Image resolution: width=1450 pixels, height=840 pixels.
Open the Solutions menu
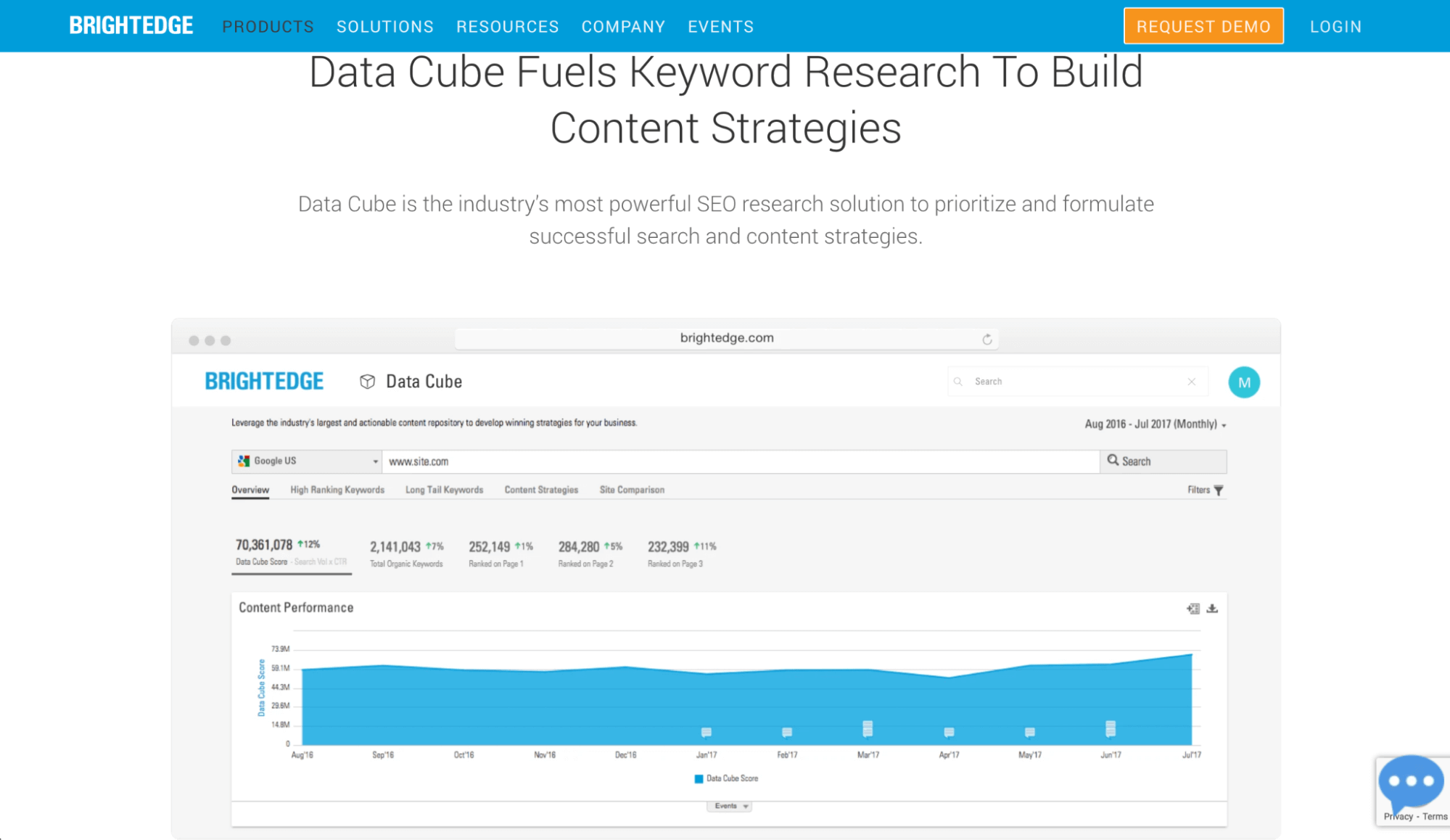(384, 27)
